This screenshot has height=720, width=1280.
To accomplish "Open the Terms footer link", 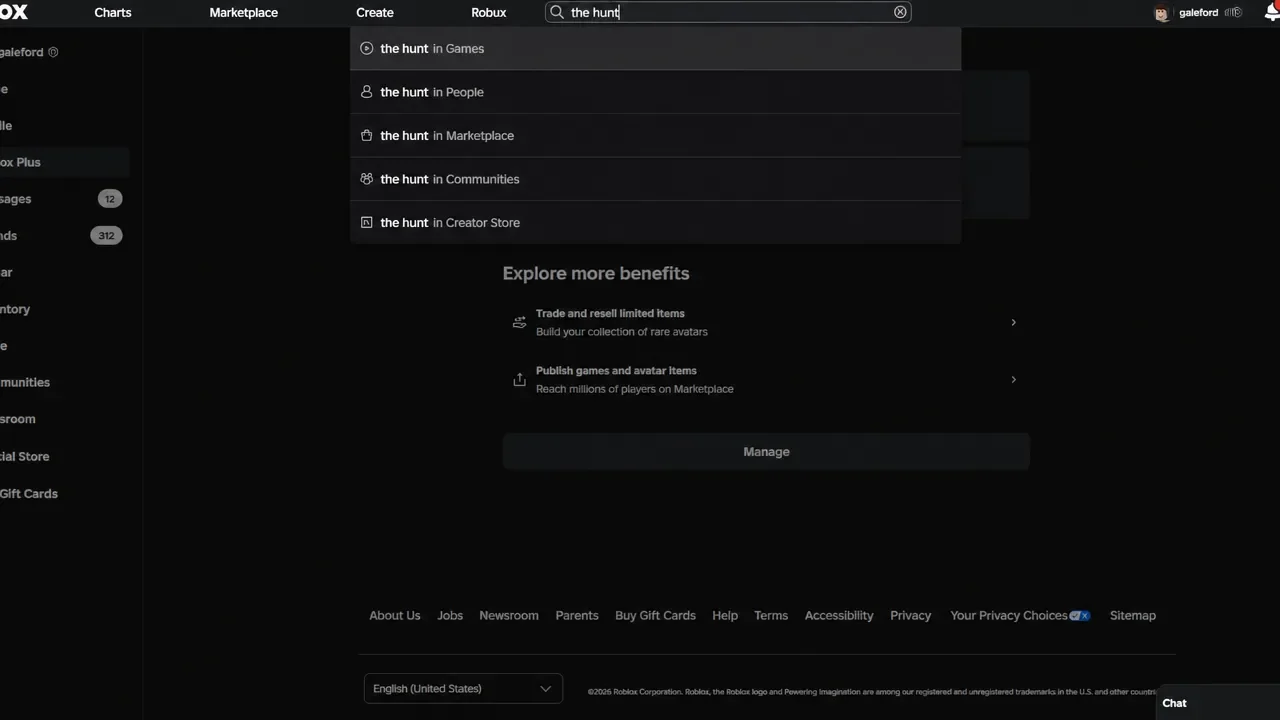I will [771, 615].
